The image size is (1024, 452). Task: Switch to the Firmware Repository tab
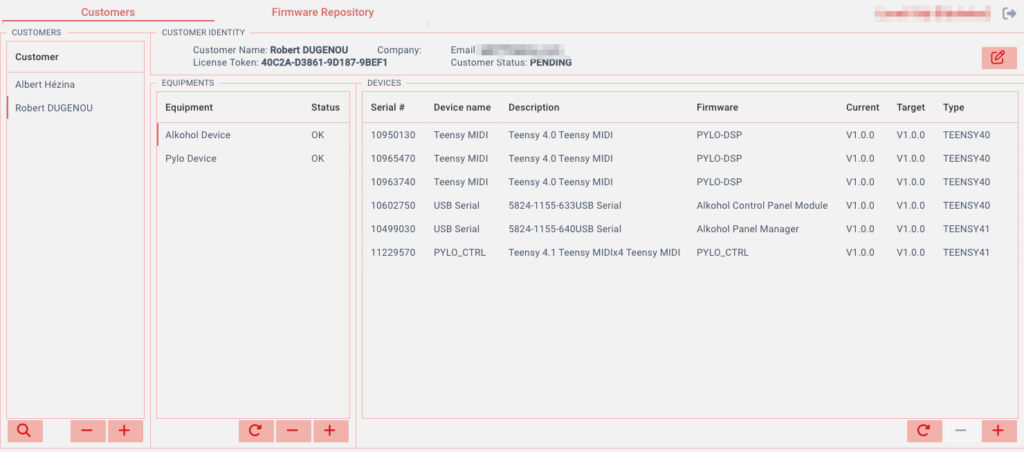pyautogui.click(x=322, y=13)
